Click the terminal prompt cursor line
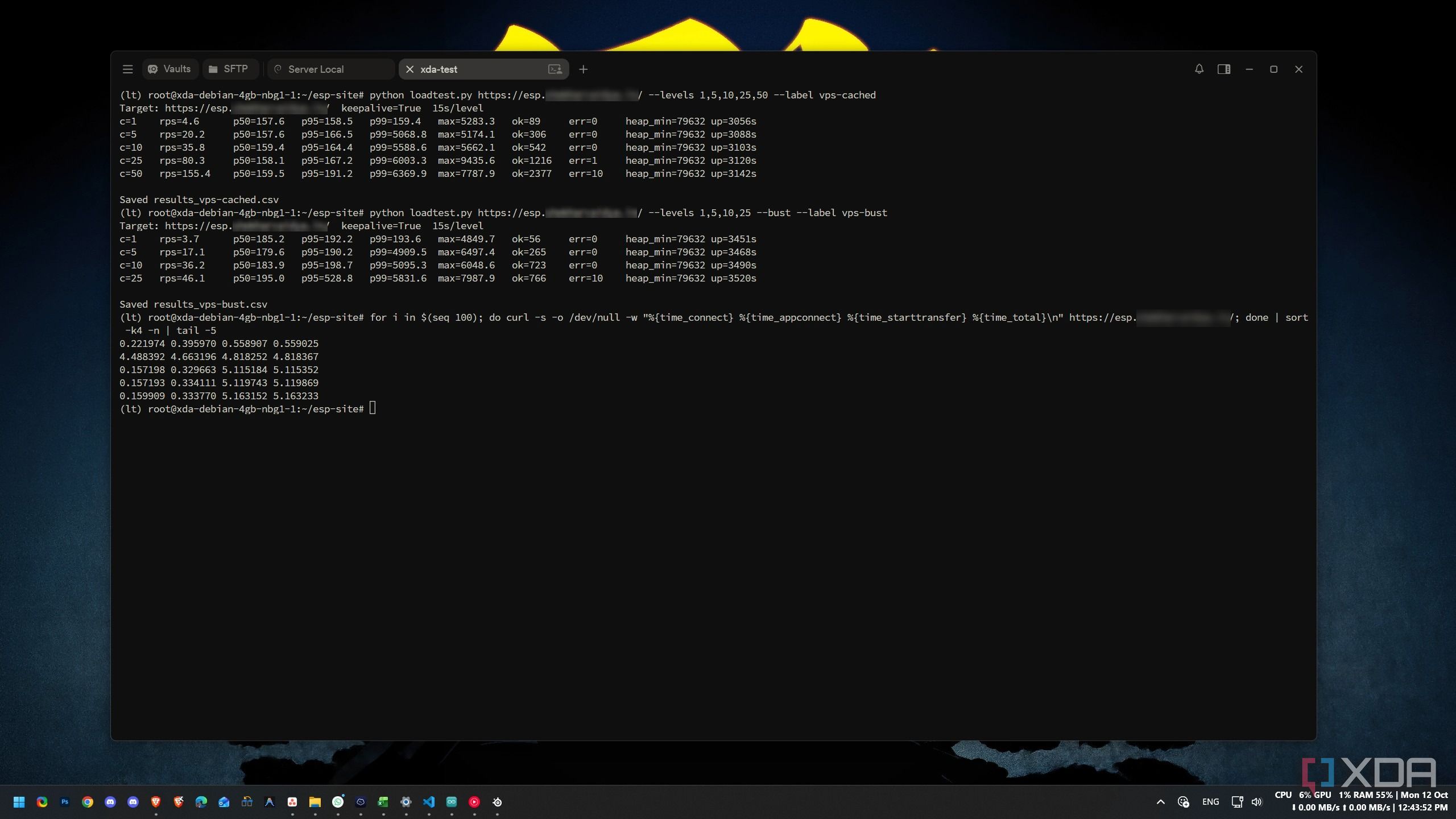 (x=248, y=408)
